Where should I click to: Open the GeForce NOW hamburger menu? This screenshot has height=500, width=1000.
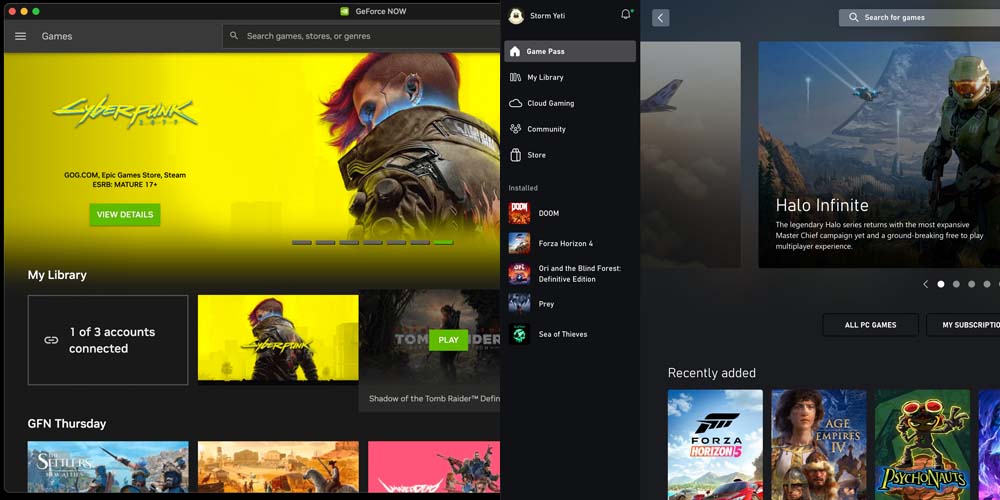pyautogui.click(x=20, y=36)
